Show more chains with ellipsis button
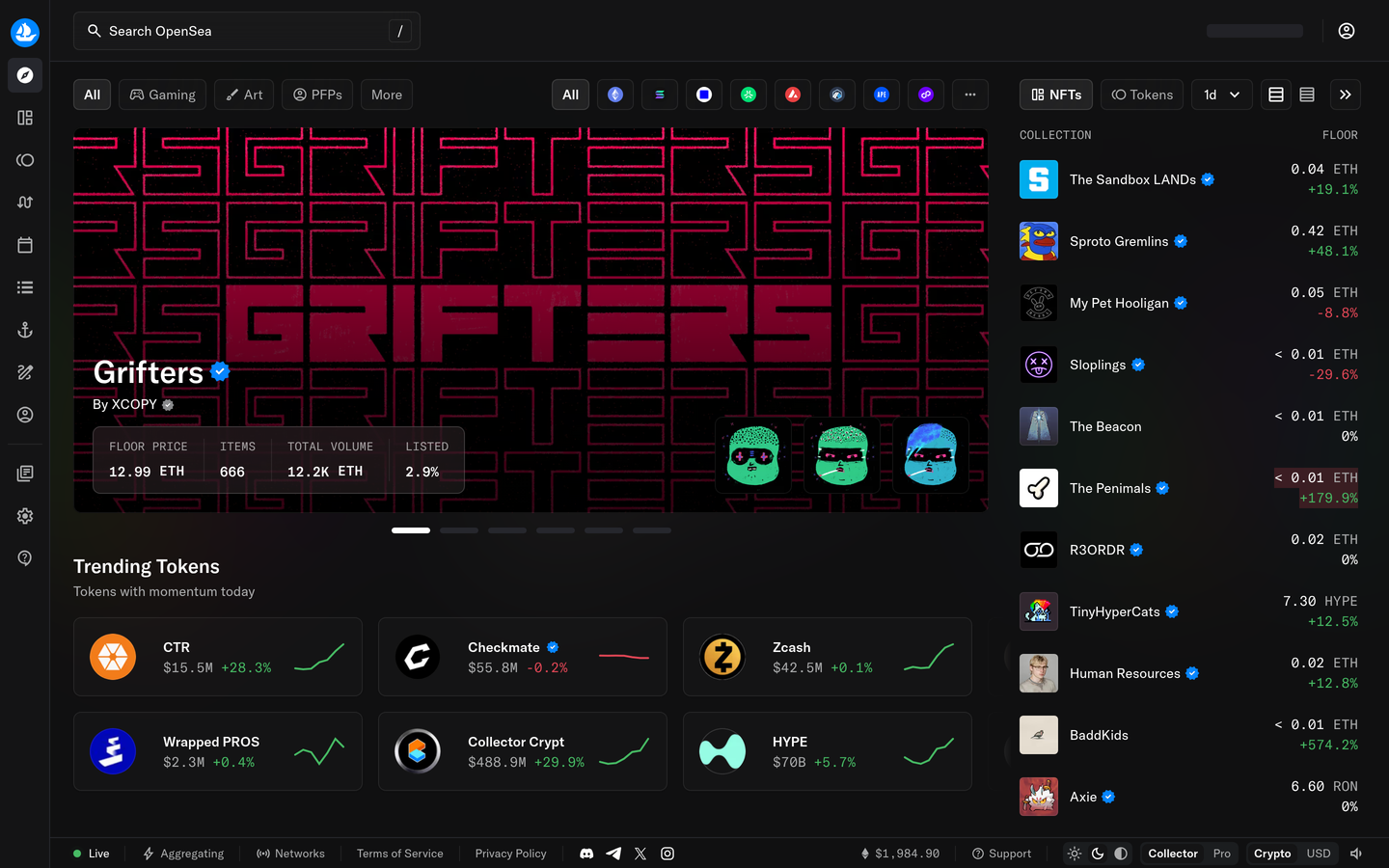Screen dimensions: 1389x868 (x=970, y=95)
